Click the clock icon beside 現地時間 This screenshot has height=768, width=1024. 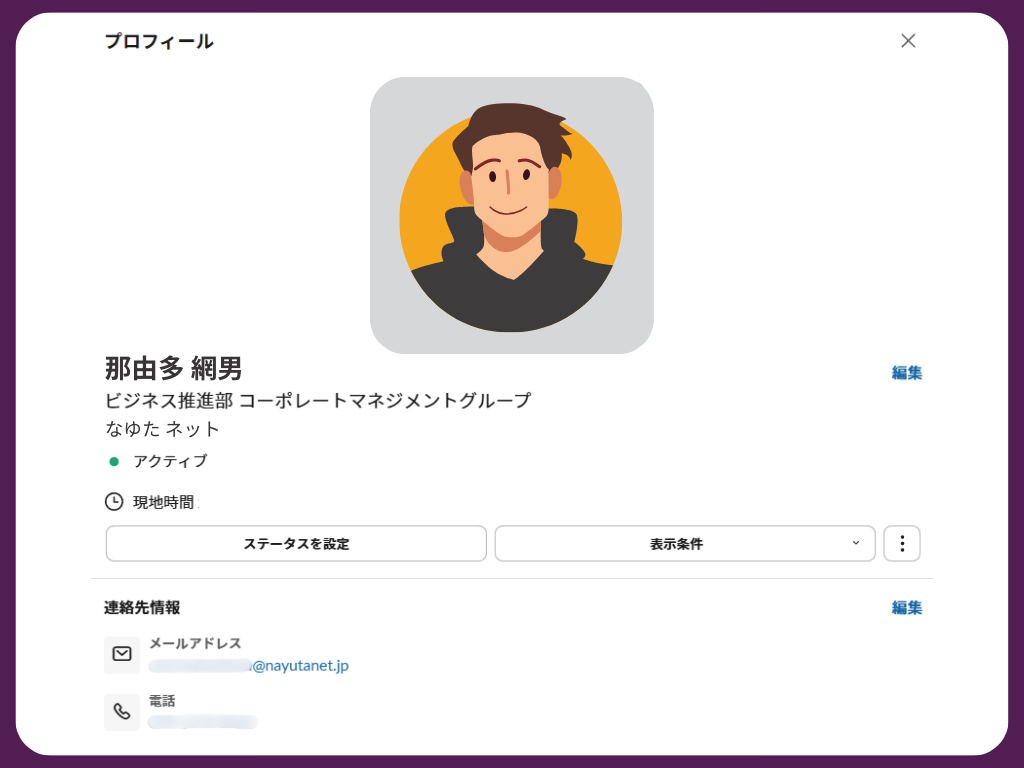tap(114, 502)
